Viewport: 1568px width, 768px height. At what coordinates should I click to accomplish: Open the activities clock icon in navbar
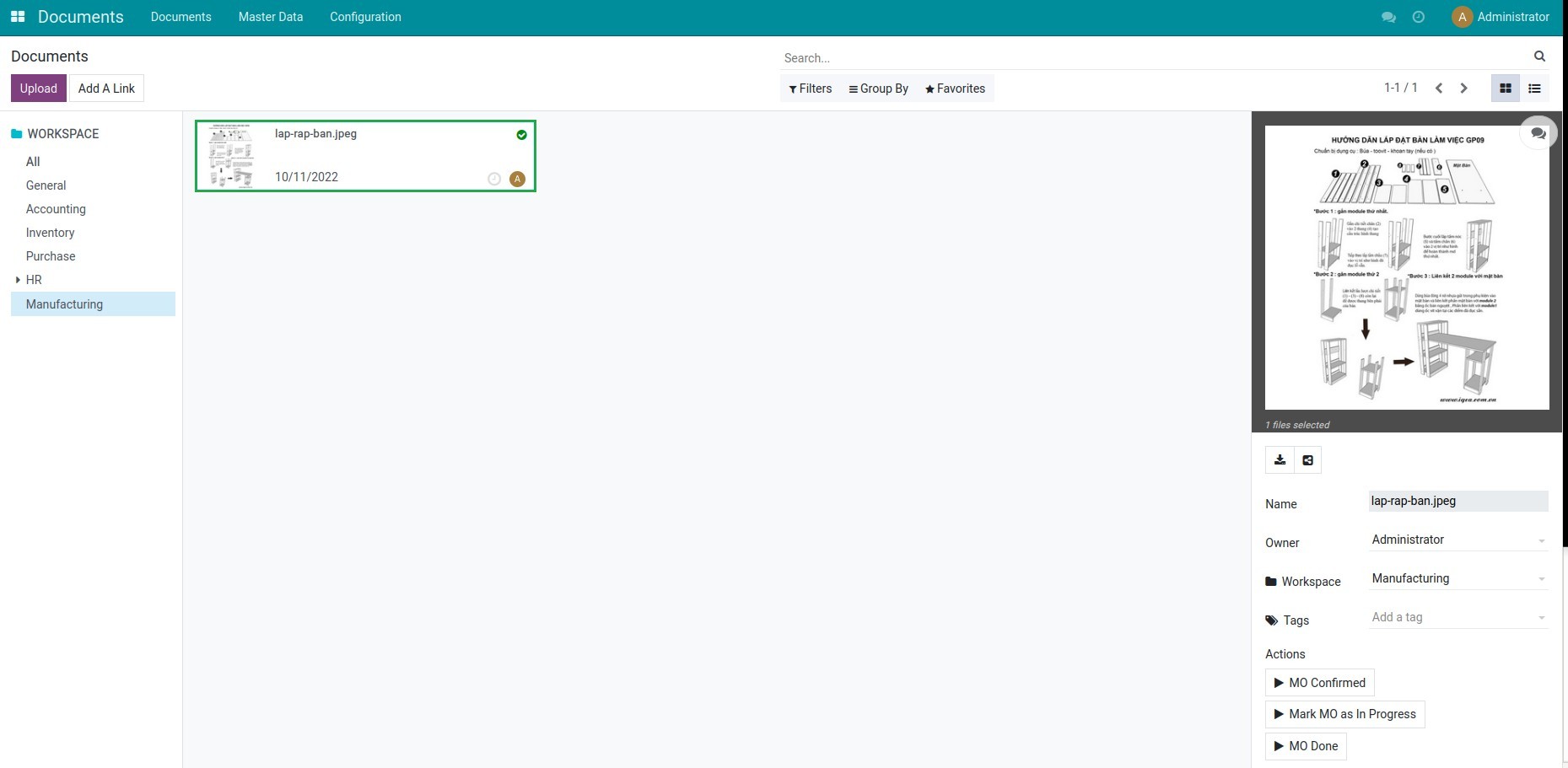click(x=1418, y=17)
